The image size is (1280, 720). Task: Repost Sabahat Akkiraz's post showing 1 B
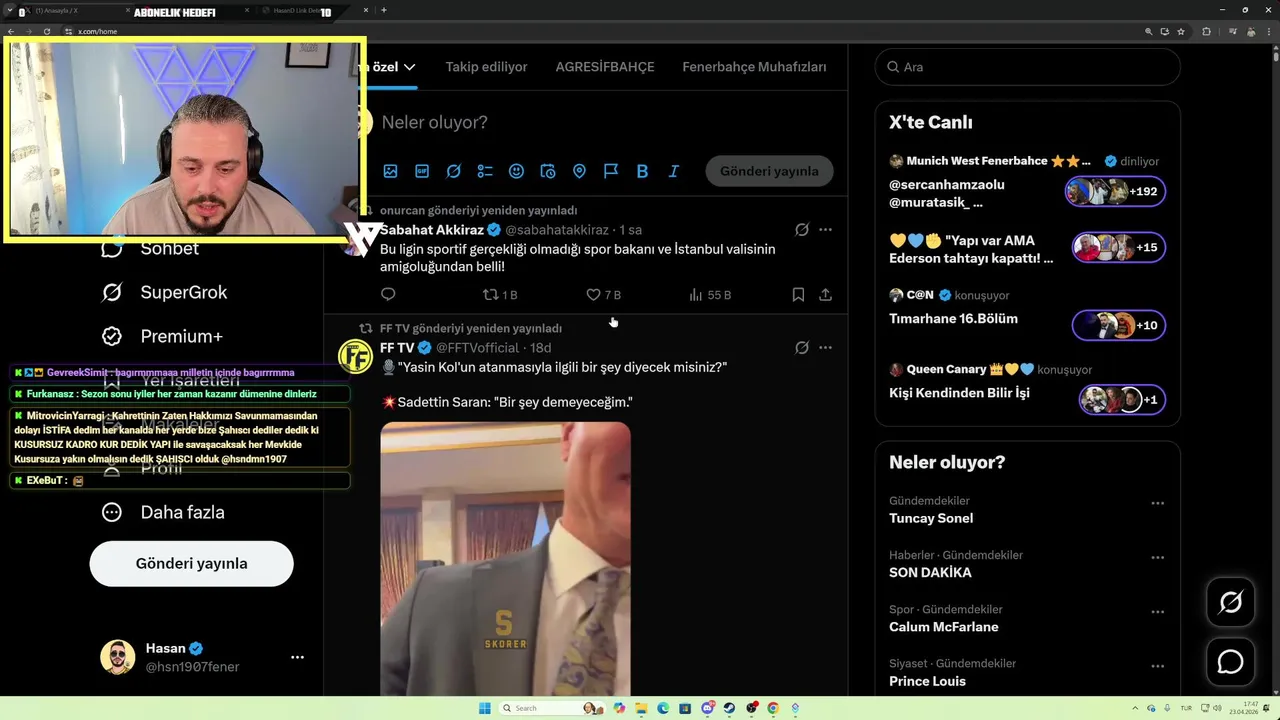499,295
